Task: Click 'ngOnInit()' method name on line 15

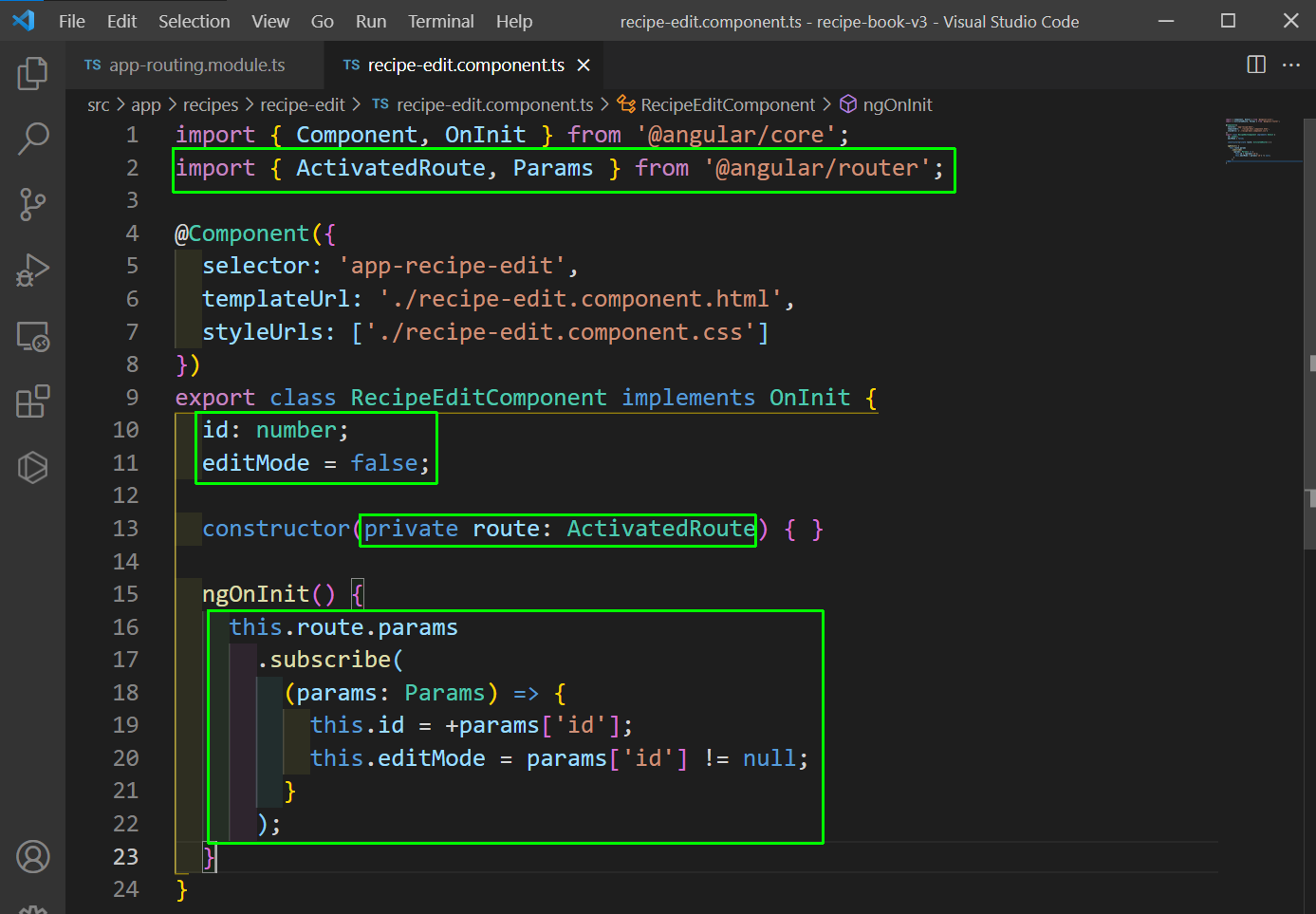Action: (x=269, y=594)
